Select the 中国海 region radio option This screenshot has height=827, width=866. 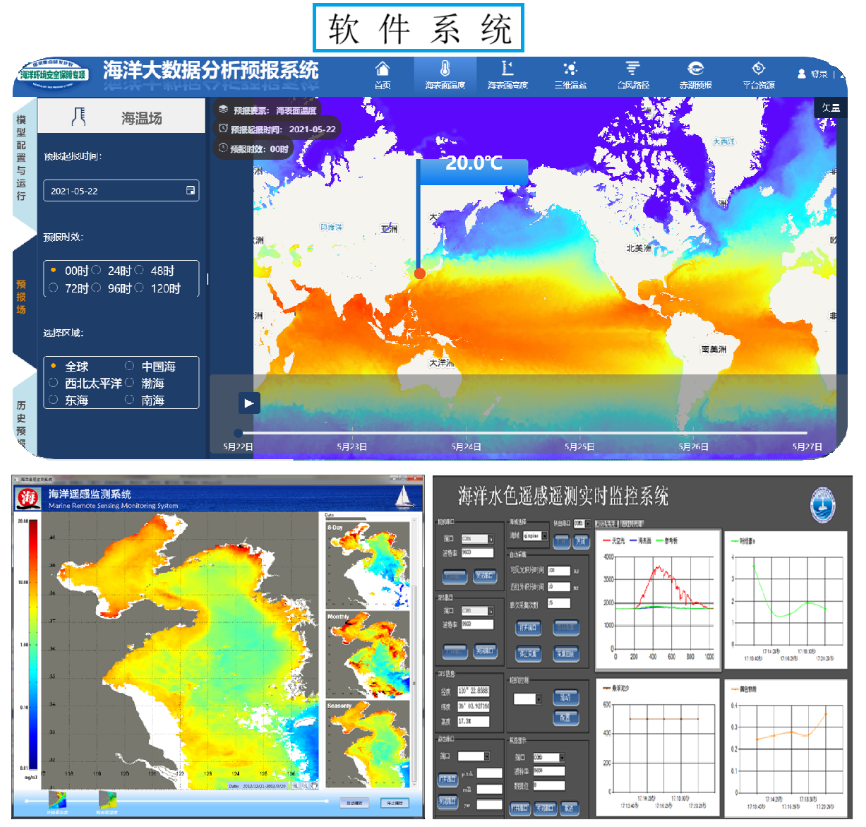130,366
